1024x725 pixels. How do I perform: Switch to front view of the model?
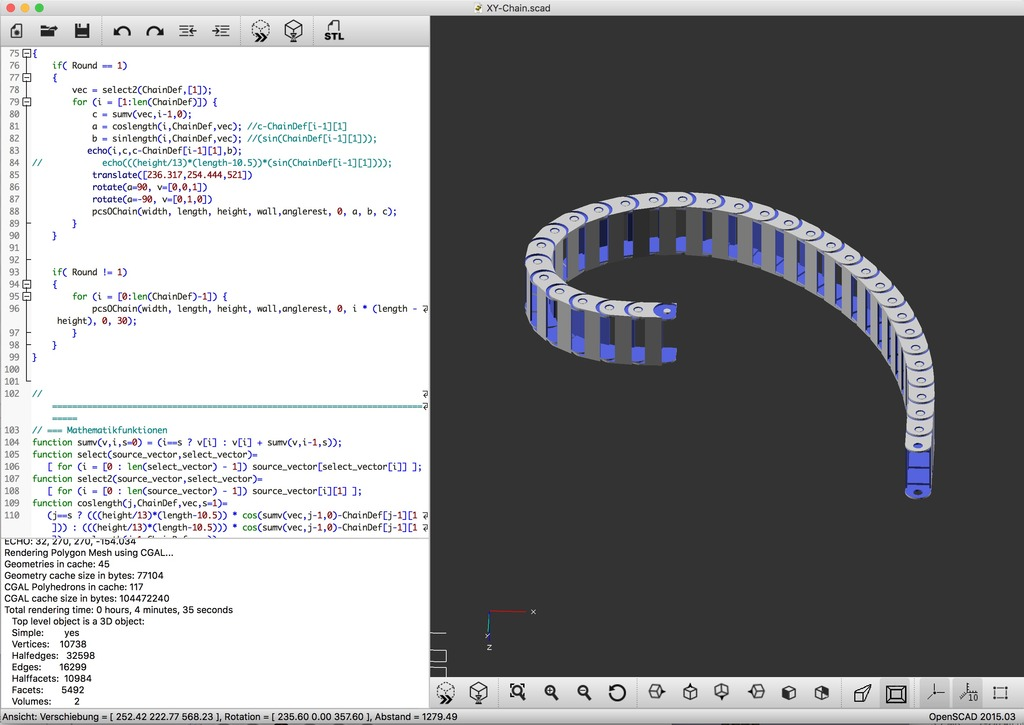(x=789, y=692)
